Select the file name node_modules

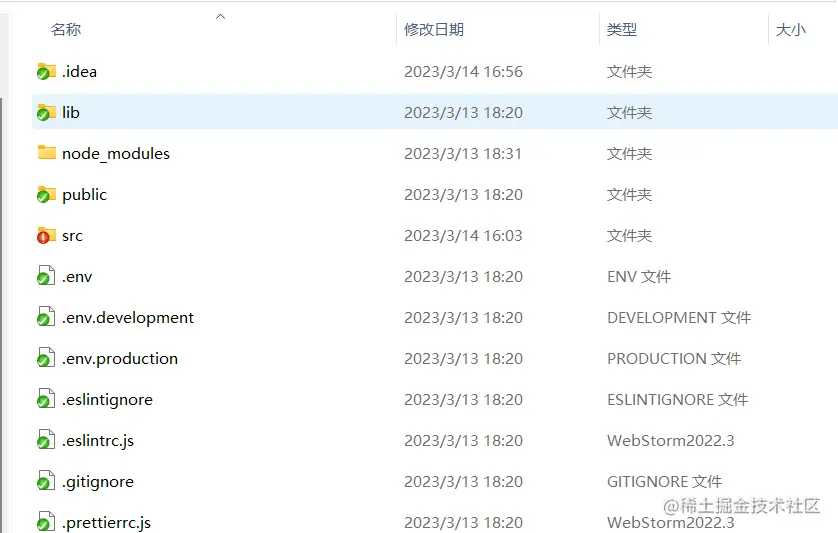click(116, 153)
